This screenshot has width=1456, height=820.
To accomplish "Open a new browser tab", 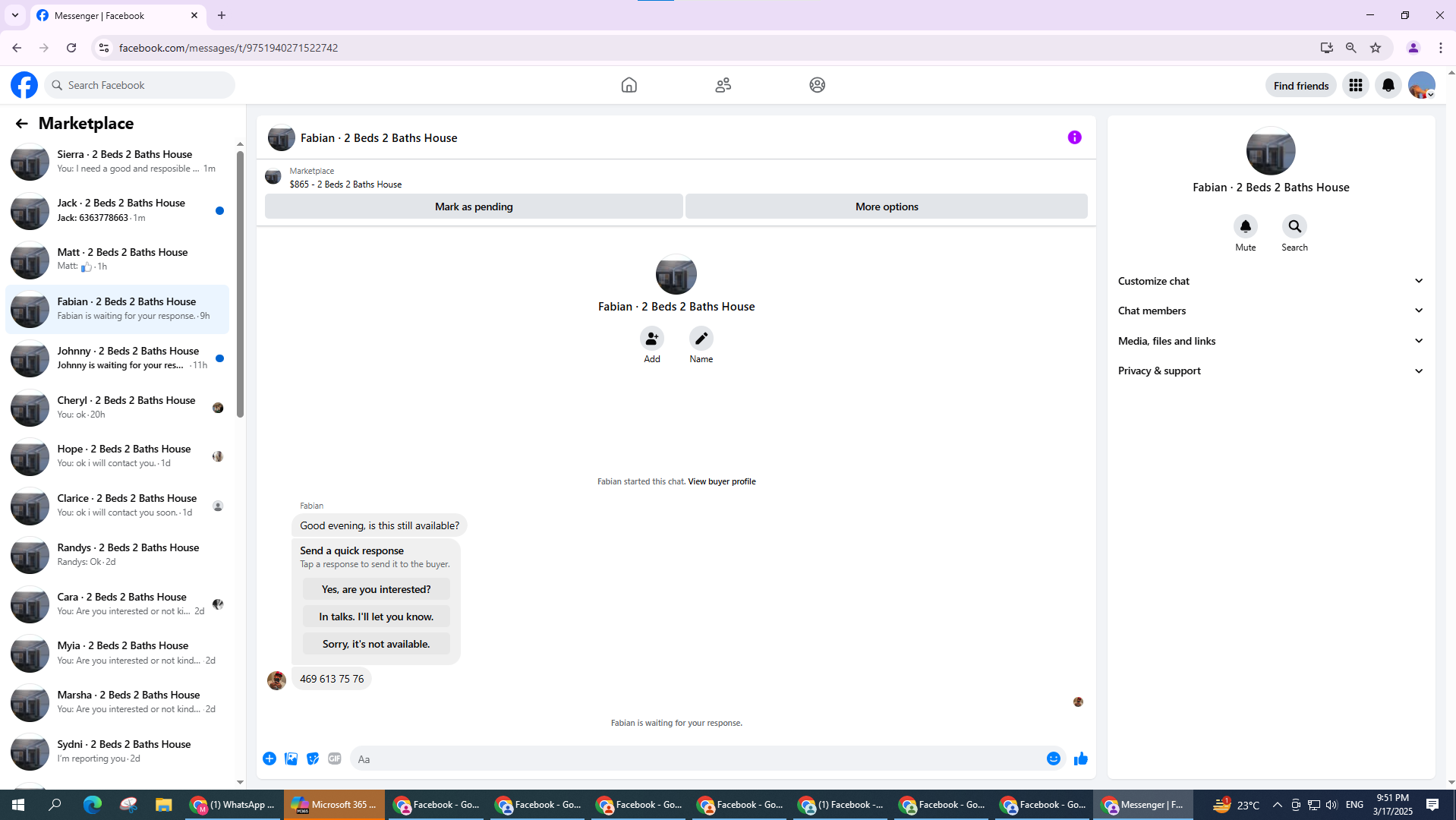I will tap(222, 15).
